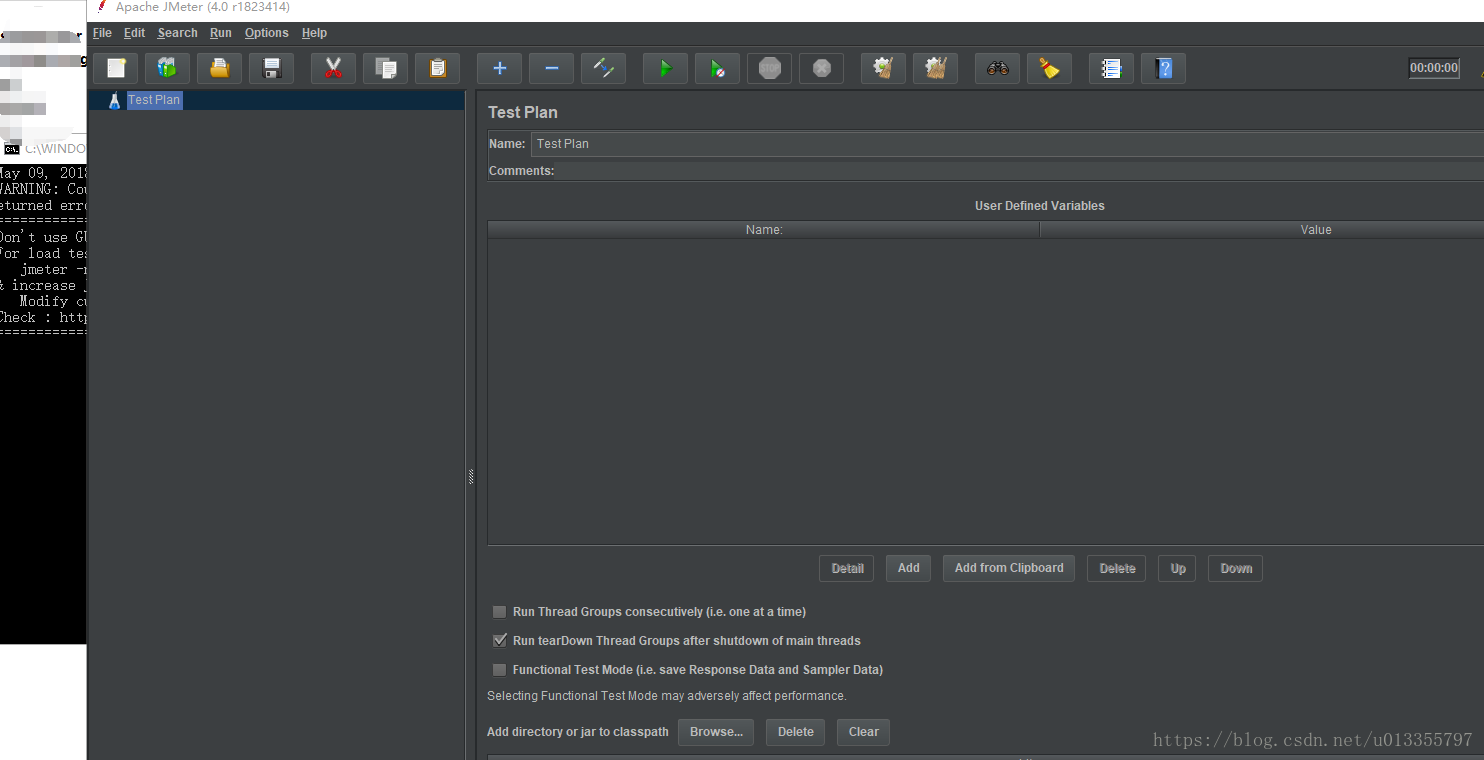
Task: Click Start no pauses icon
Action: pyautogui.click(x=717, y=68)
